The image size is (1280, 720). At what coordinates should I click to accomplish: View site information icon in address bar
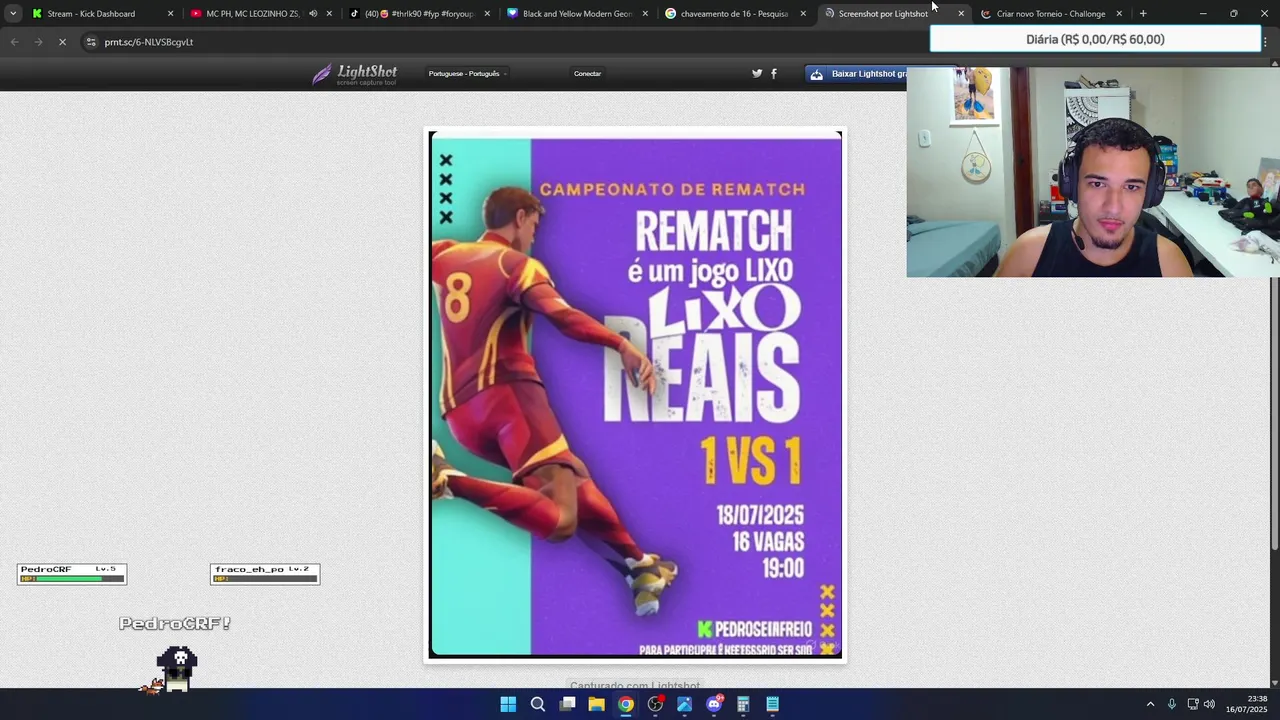91,42
